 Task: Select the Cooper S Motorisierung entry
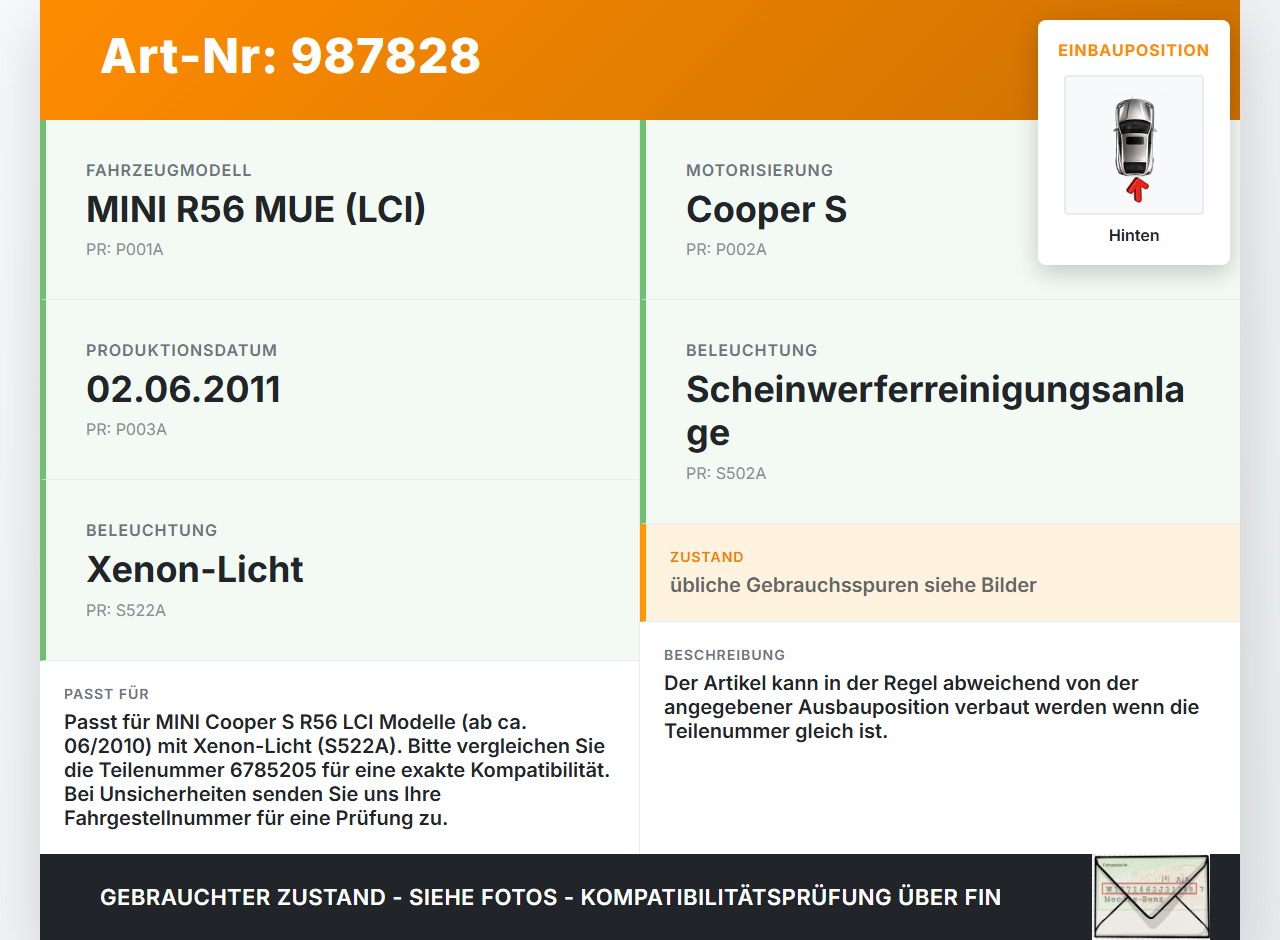(766, 211)
